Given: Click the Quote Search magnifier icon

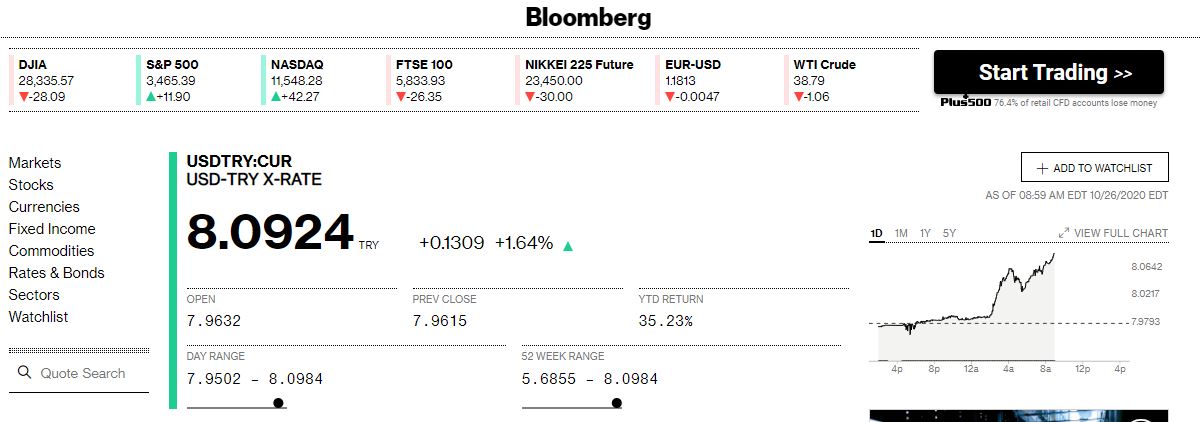Looking at the screenshot, I should click(x=25, y=373).
